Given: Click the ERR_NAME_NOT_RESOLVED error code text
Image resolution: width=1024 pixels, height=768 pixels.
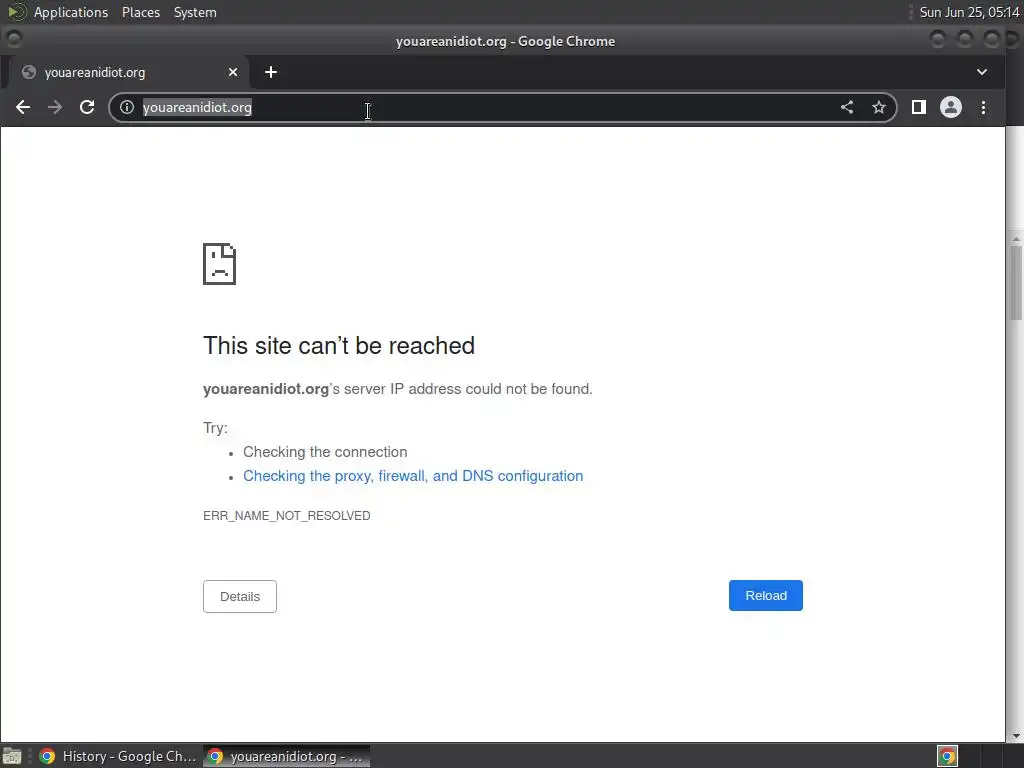Looking at the screenshot, I should 287,516.
